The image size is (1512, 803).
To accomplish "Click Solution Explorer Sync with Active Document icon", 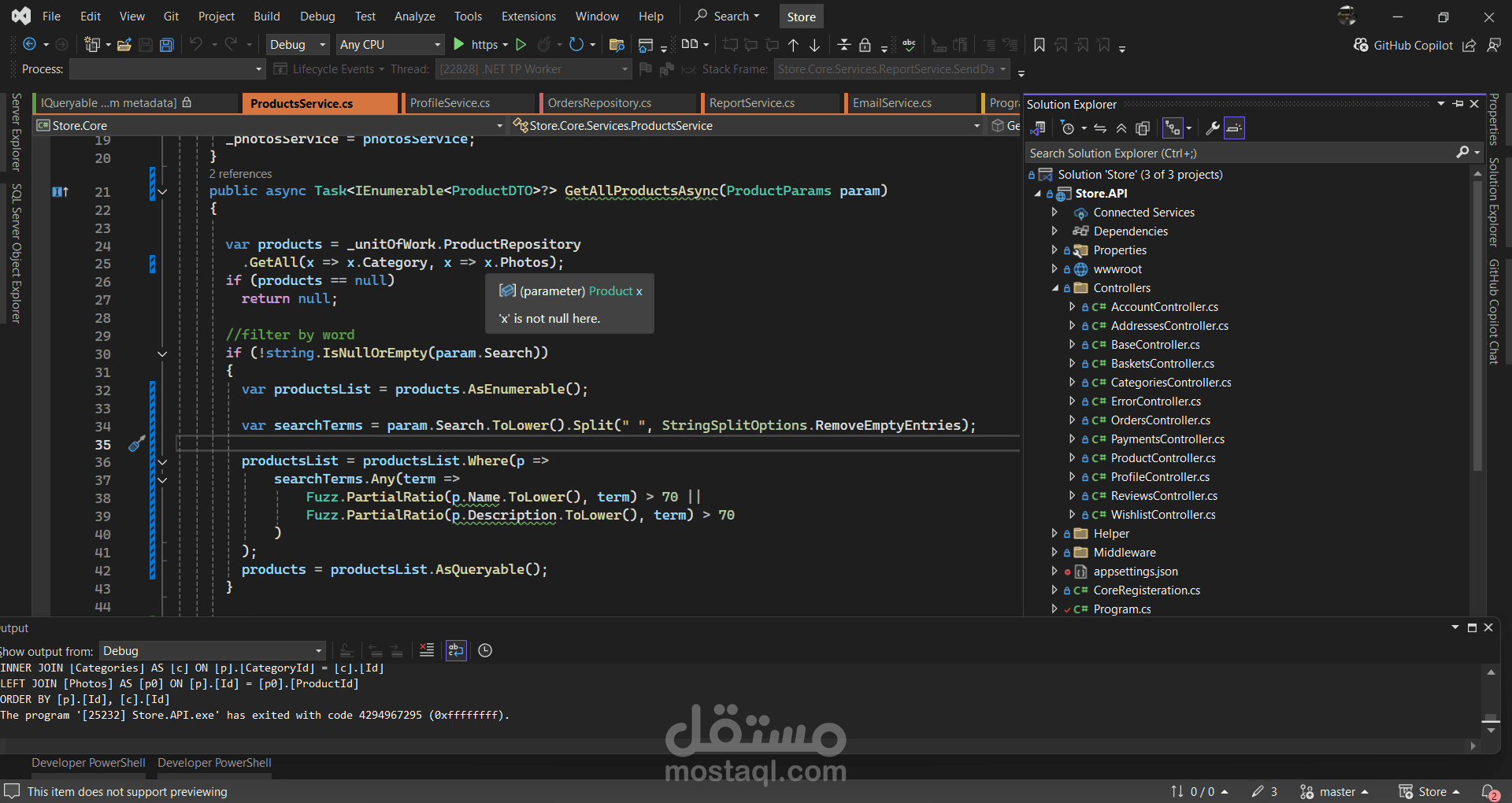I will point(1100,128).
